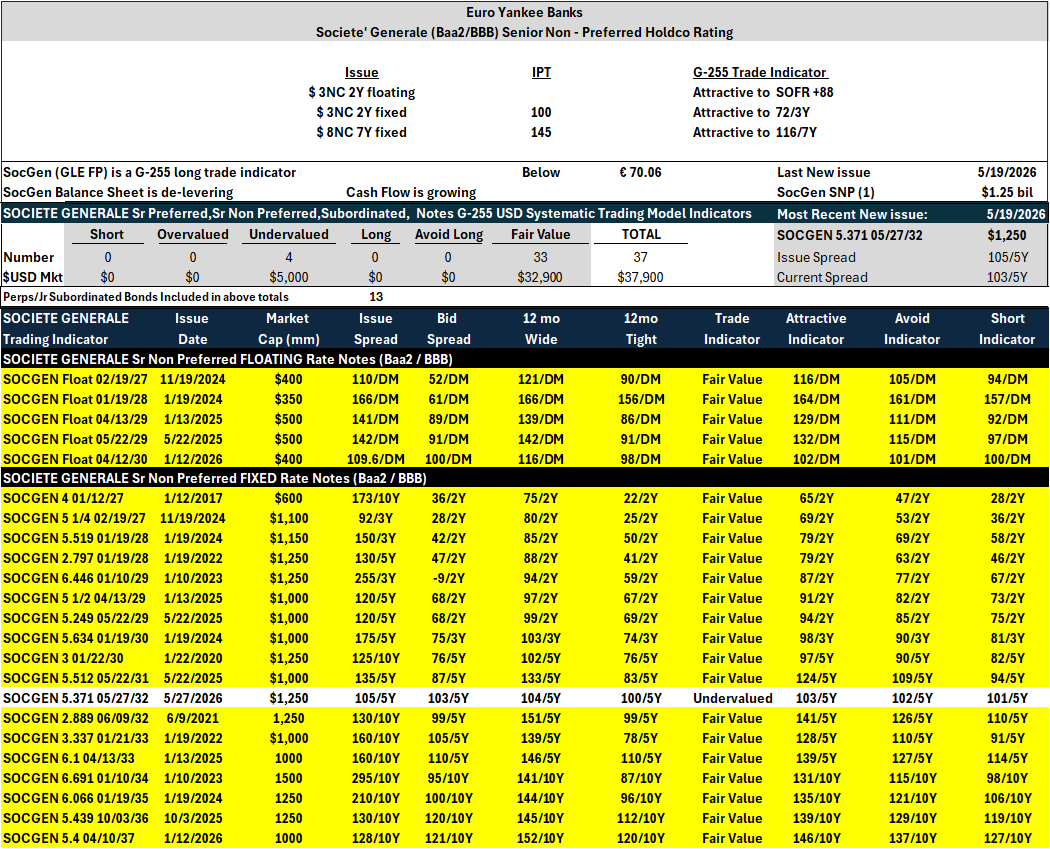Viewport: 1050px width, 849px height.
Task: Click the Short Indicator column header
Action: pos(1006,329)
